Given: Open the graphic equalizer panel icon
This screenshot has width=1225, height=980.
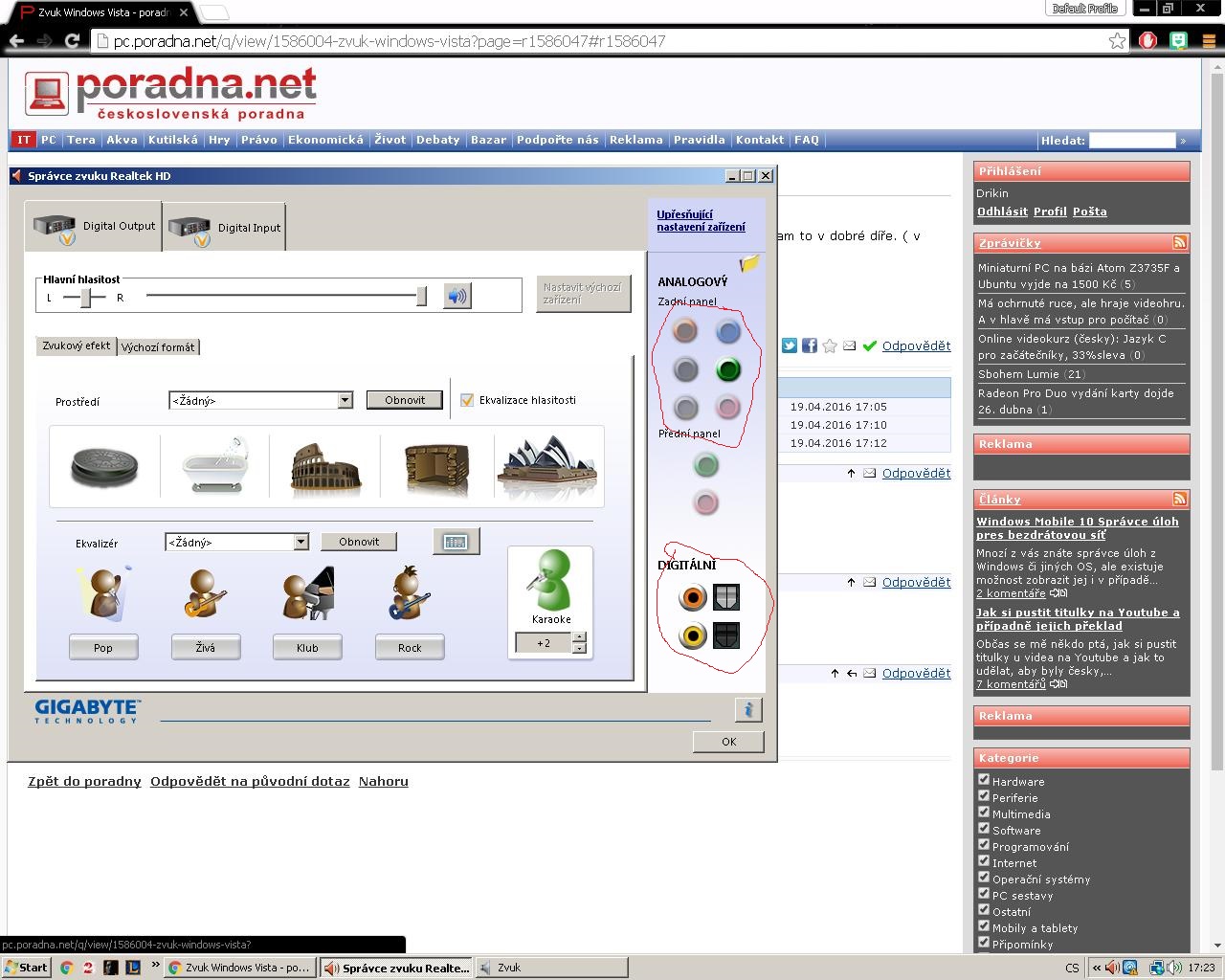Looking at the screenshot, I should click(x=456, y=542).
